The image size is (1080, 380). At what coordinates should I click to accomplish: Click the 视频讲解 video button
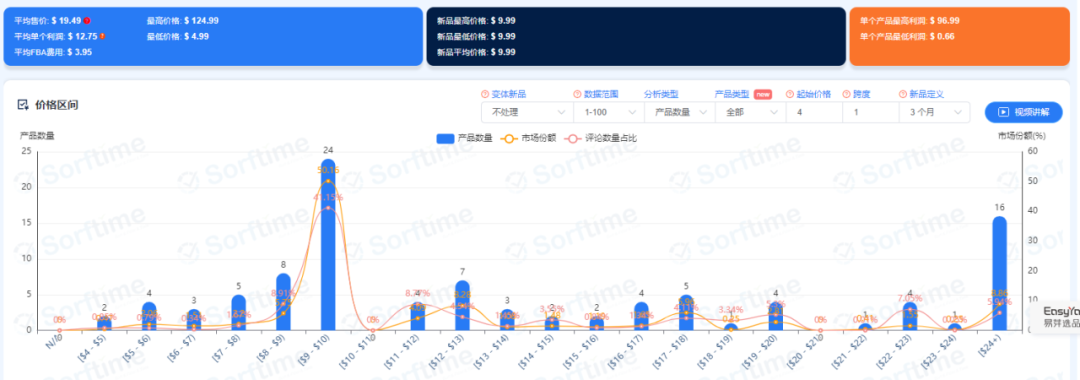tap(1024, 112)
